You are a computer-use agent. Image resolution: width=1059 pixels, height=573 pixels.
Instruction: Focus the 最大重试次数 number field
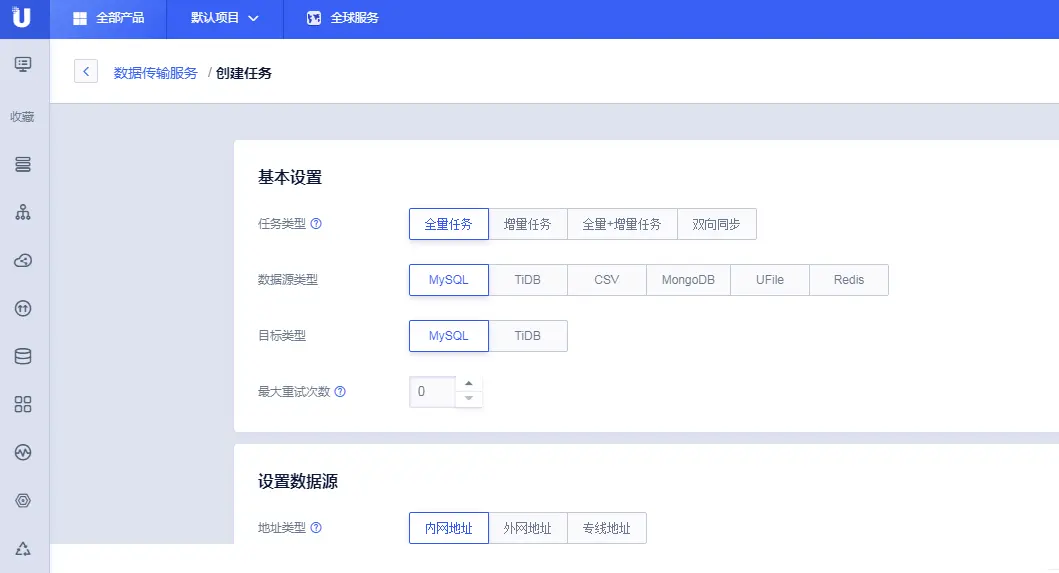(432, 392)
